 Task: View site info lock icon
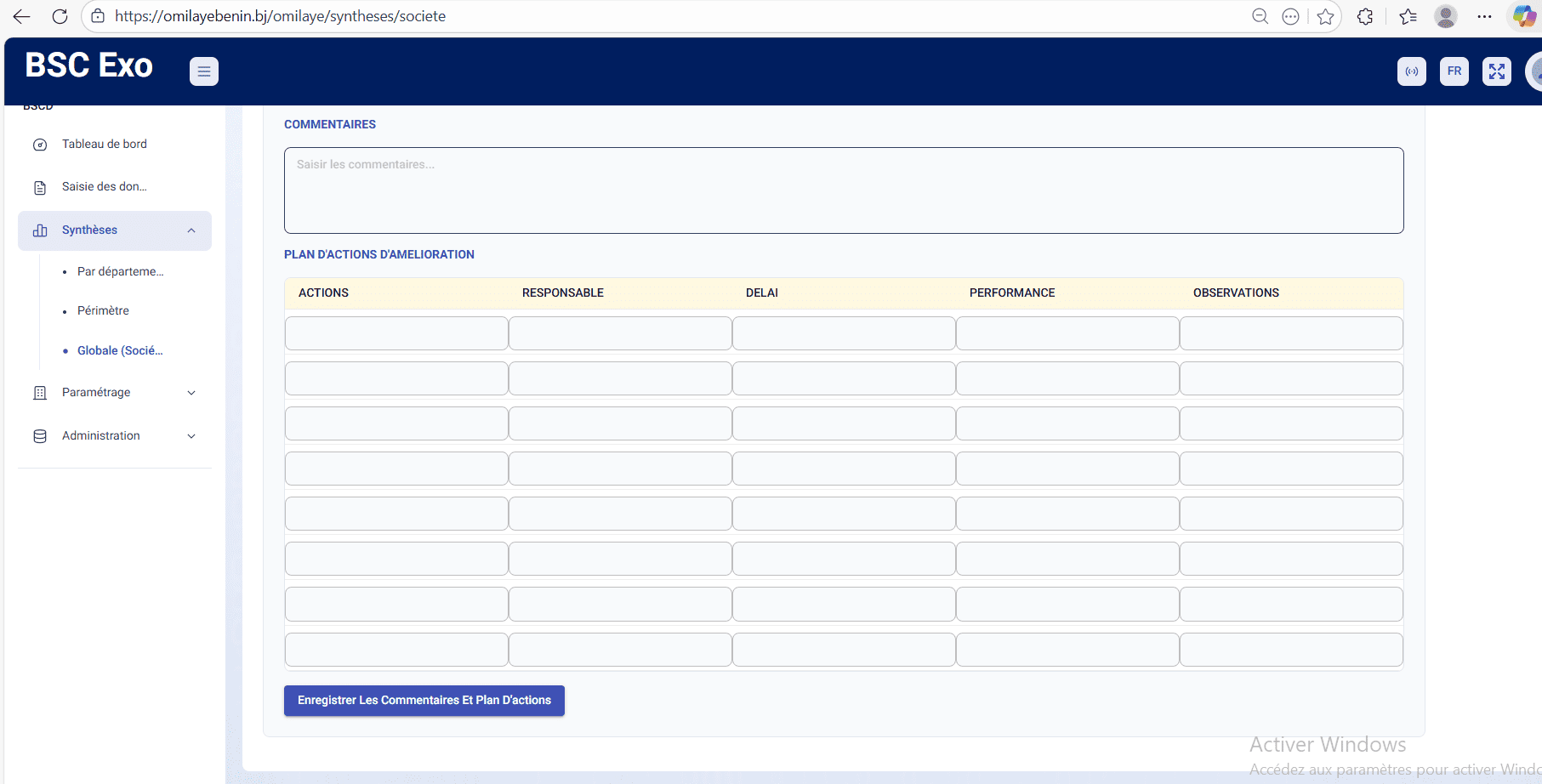click(98, 16)
